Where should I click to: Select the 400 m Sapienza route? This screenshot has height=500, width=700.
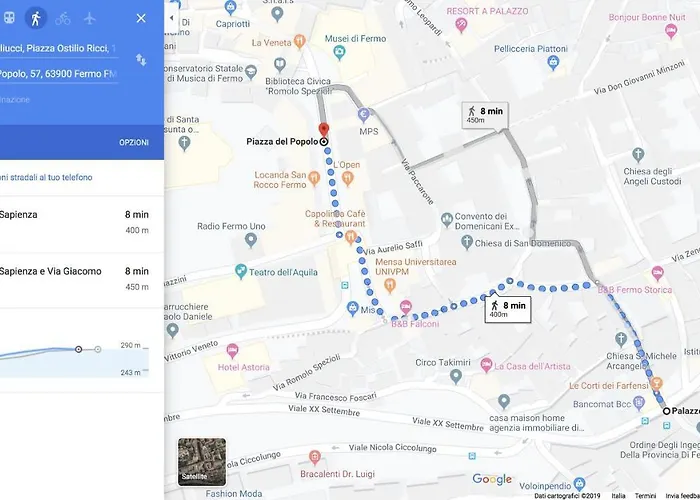(x=74, y=222)
